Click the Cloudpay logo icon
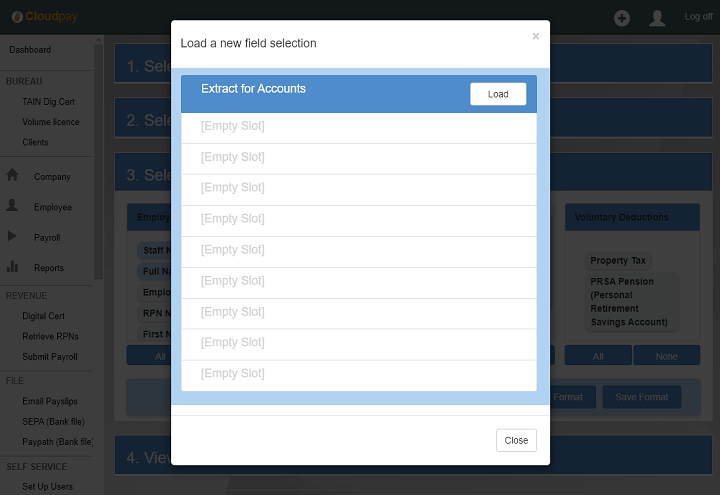Screen dimensions: 720x495 [x=17, y=17]
